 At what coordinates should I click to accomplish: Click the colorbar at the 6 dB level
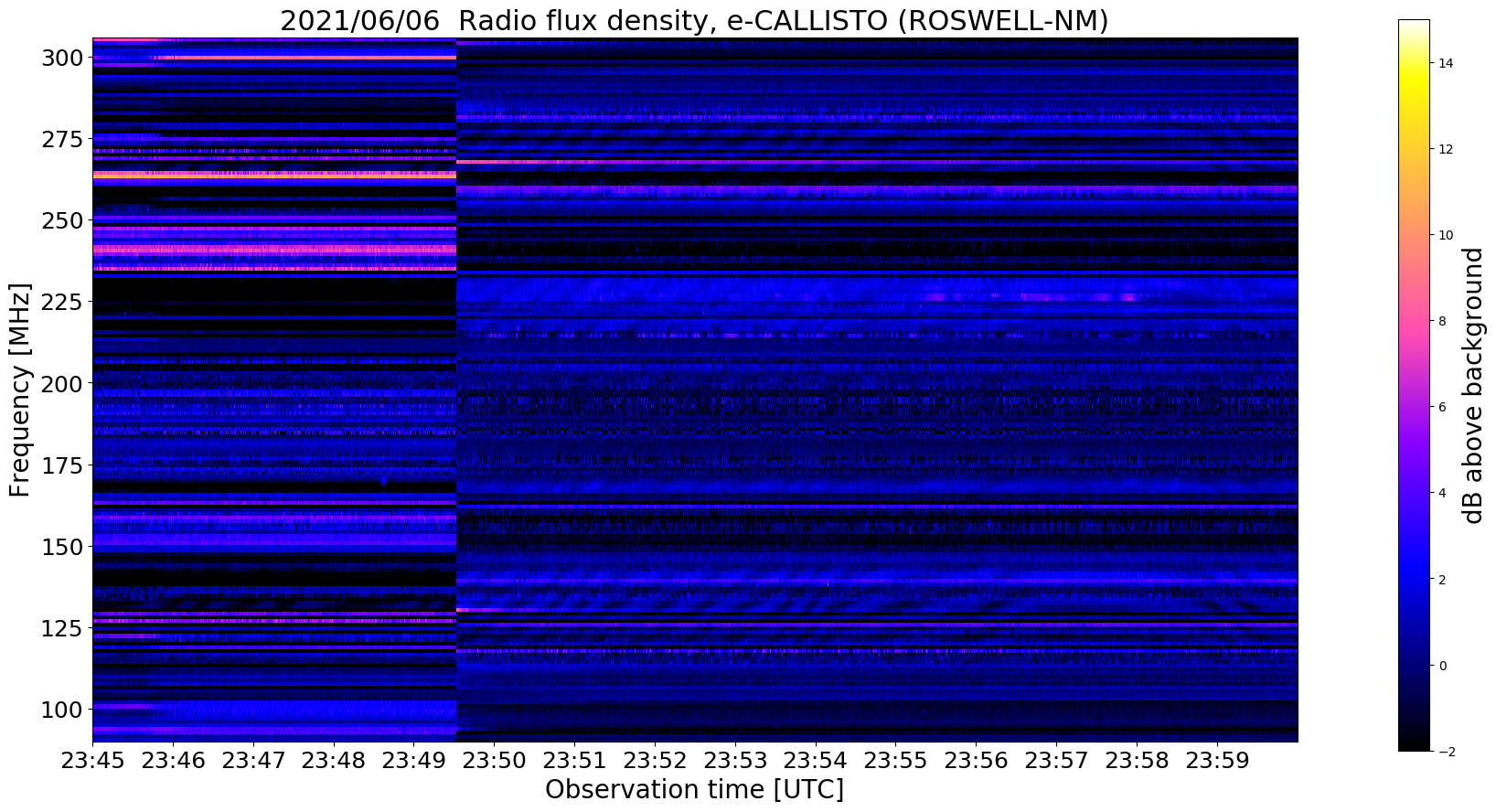tap(1414, 407)
